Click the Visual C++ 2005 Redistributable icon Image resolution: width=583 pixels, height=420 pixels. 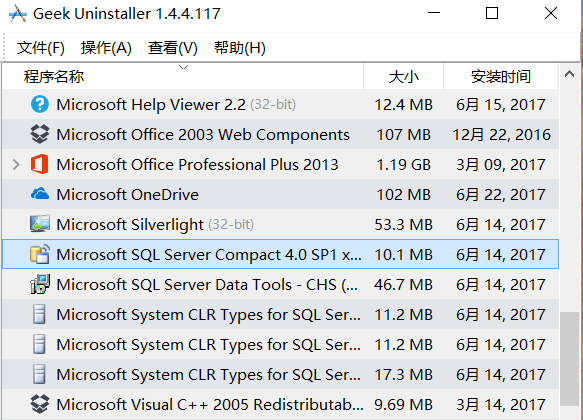39,404
